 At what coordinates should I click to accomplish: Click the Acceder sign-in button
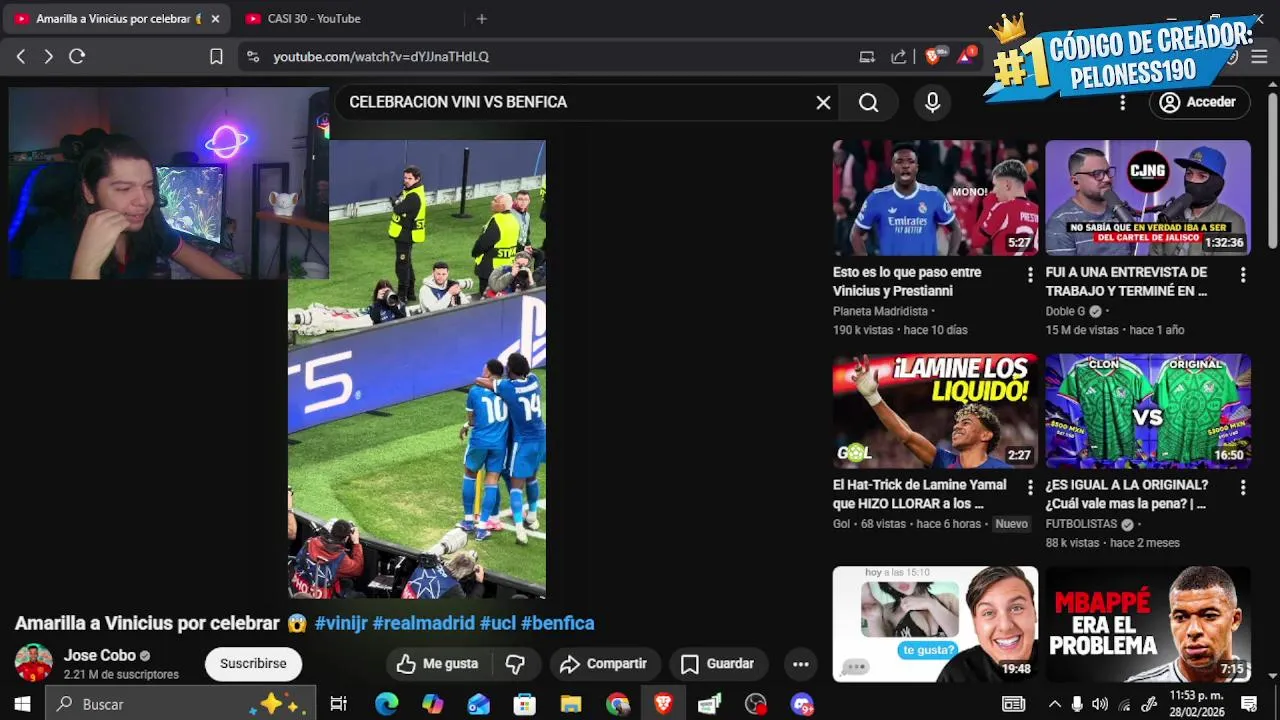pos(1198,102)
